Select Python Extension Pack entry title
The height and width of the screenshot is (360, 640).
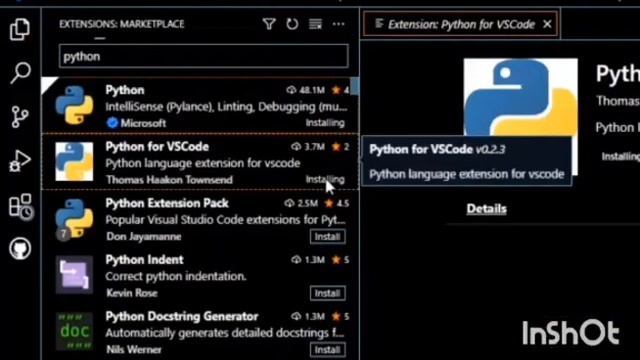click(167, 203)
